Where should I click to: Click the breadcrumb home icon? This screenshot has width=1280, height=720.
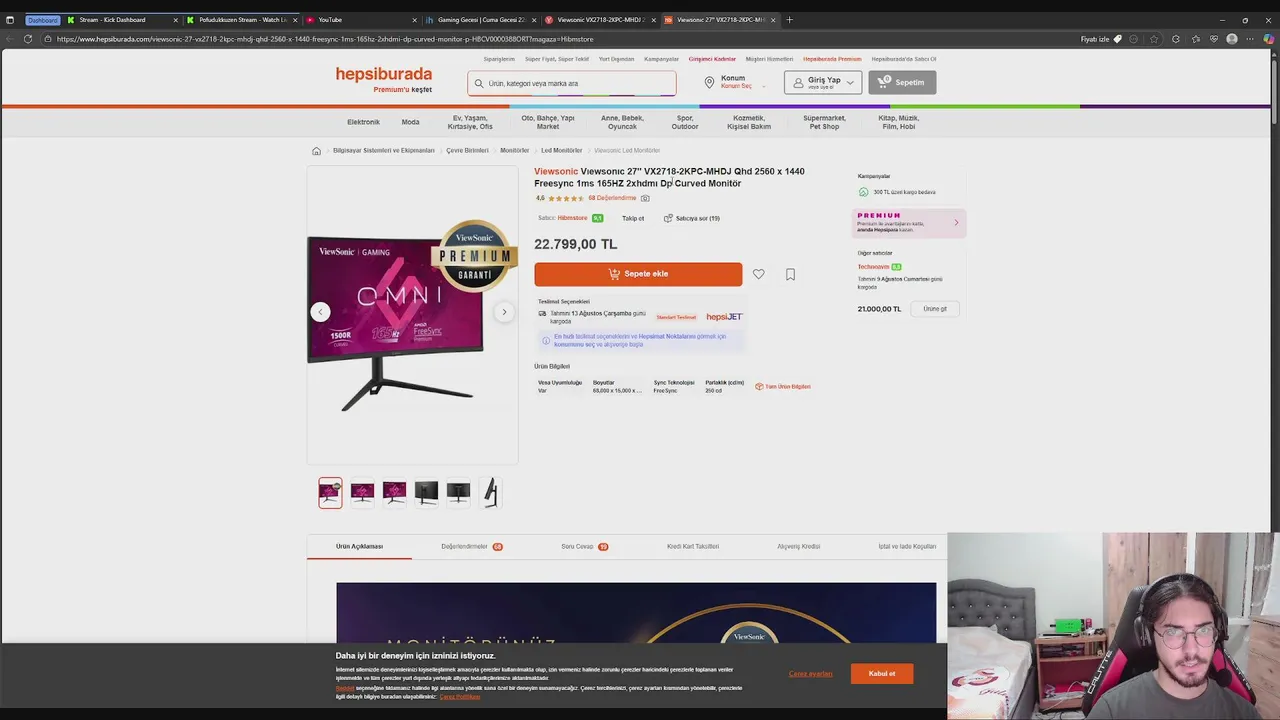point(316,151)
